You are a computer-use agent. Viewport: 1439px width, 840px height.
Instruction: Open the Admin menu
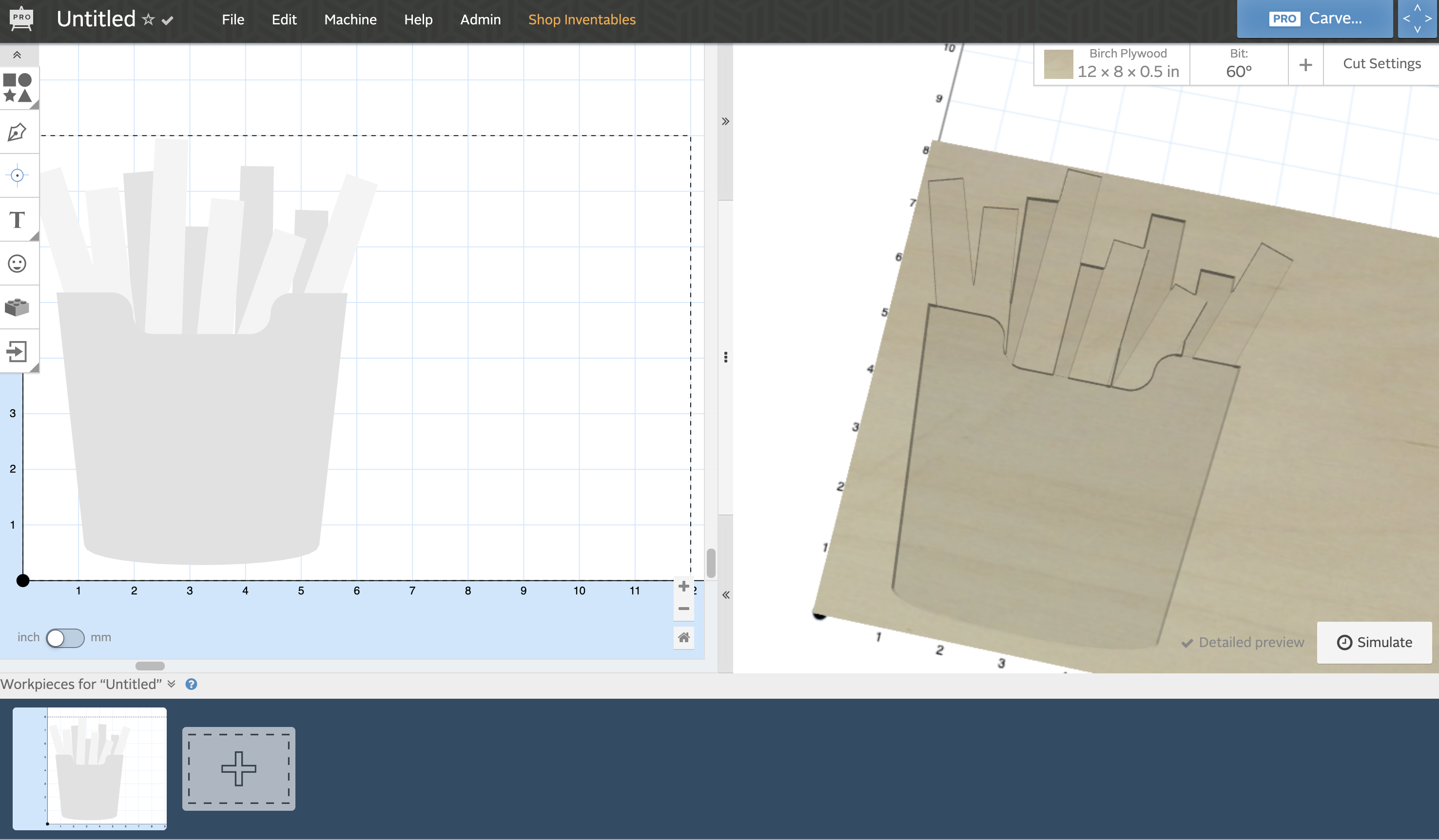coord(480,19)
